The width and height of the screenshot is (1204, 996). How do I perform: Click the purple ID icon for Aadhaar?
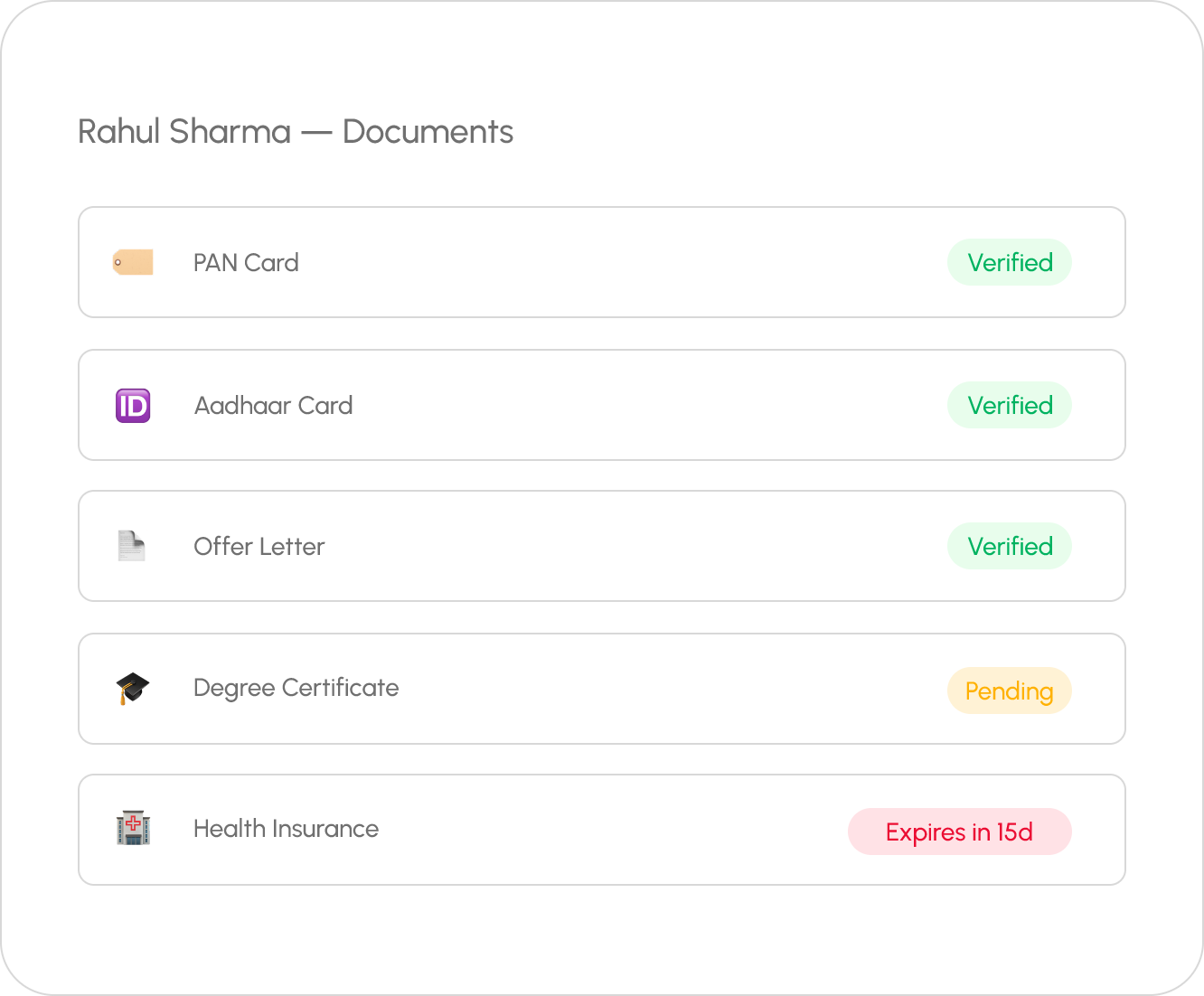[x=133, y=406]
